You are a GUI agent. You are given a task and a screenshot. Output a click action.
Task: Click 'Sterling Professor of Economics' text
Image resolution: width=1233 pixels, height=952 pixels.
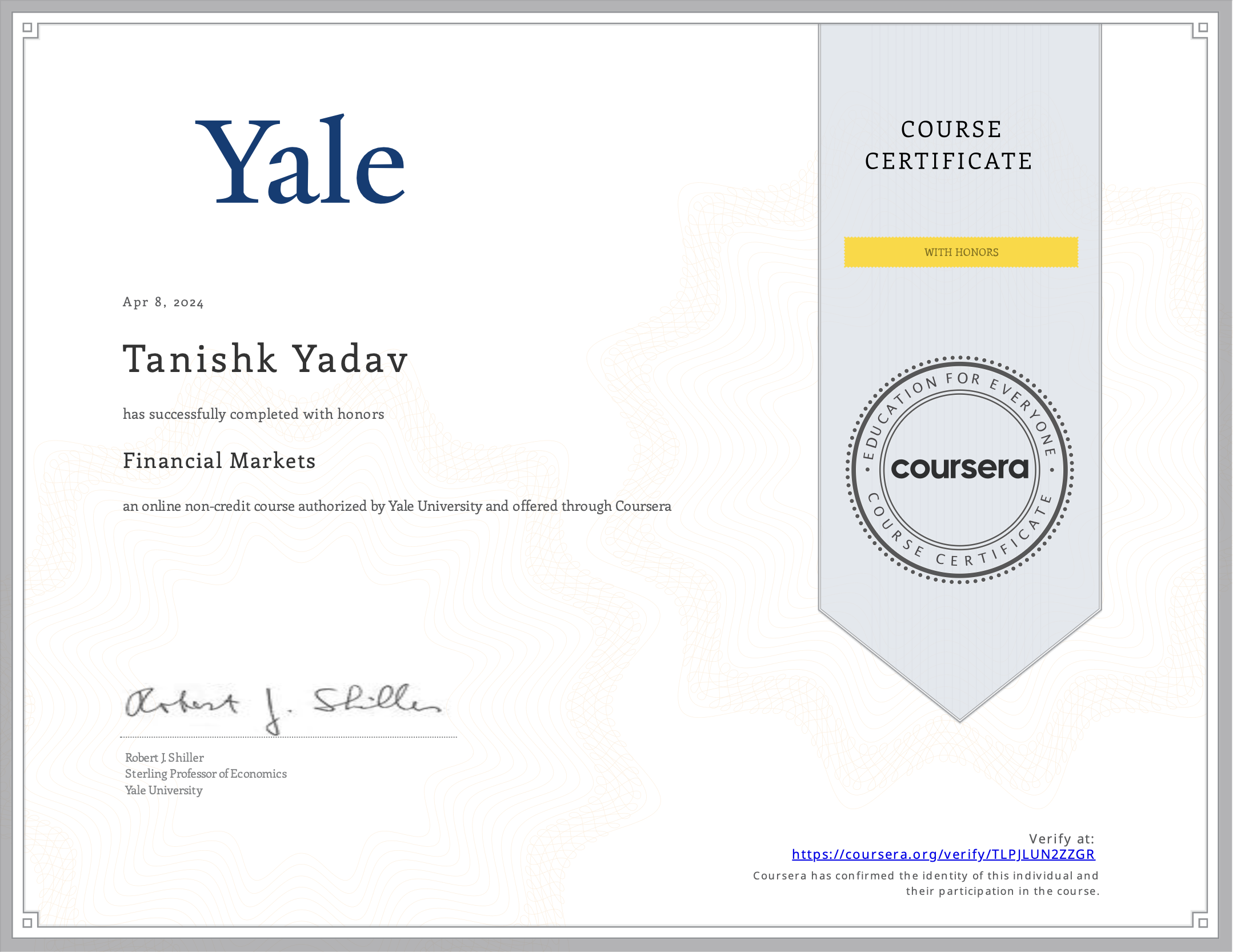(206, 774)
